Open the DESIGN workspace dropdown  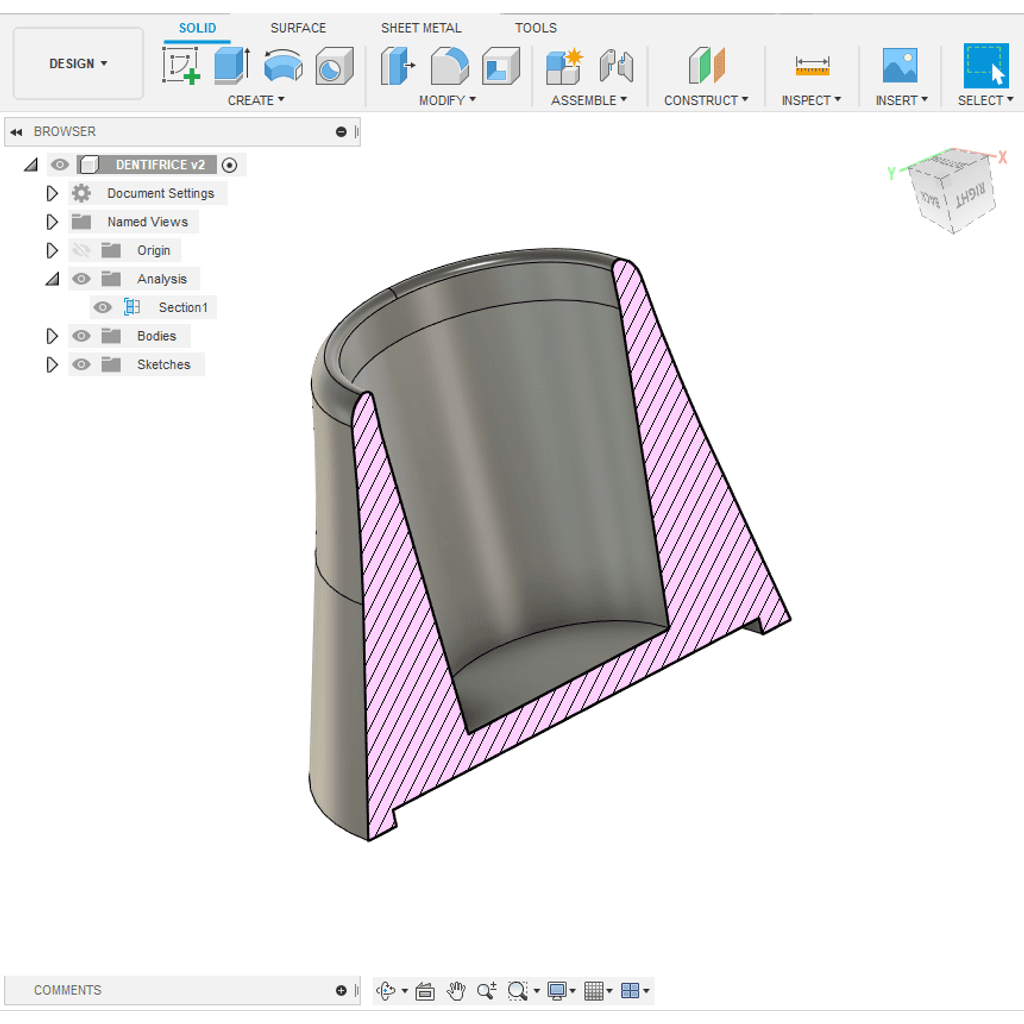(78, 63)
